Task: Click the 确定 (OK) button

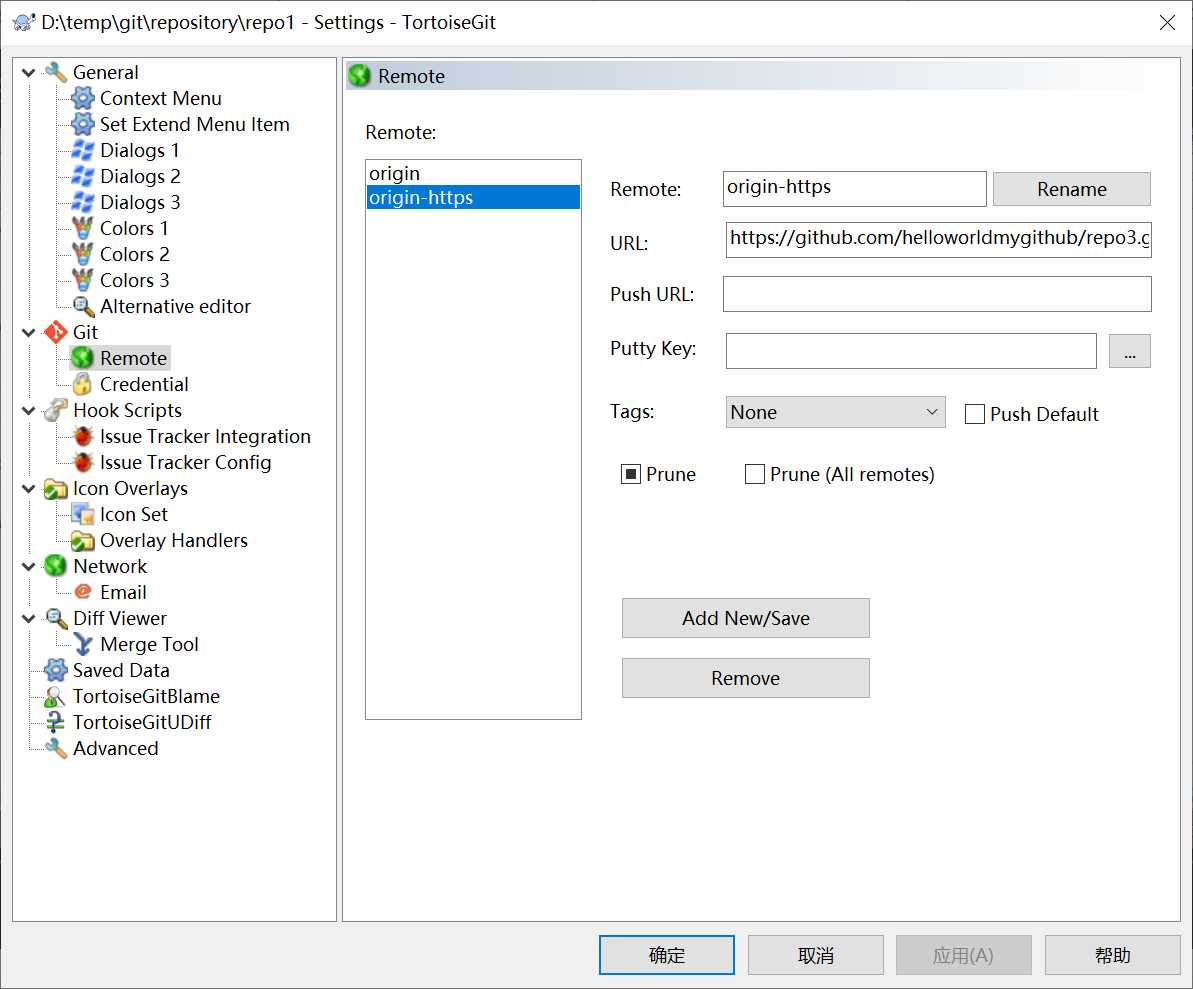Action: click(666, 955)
